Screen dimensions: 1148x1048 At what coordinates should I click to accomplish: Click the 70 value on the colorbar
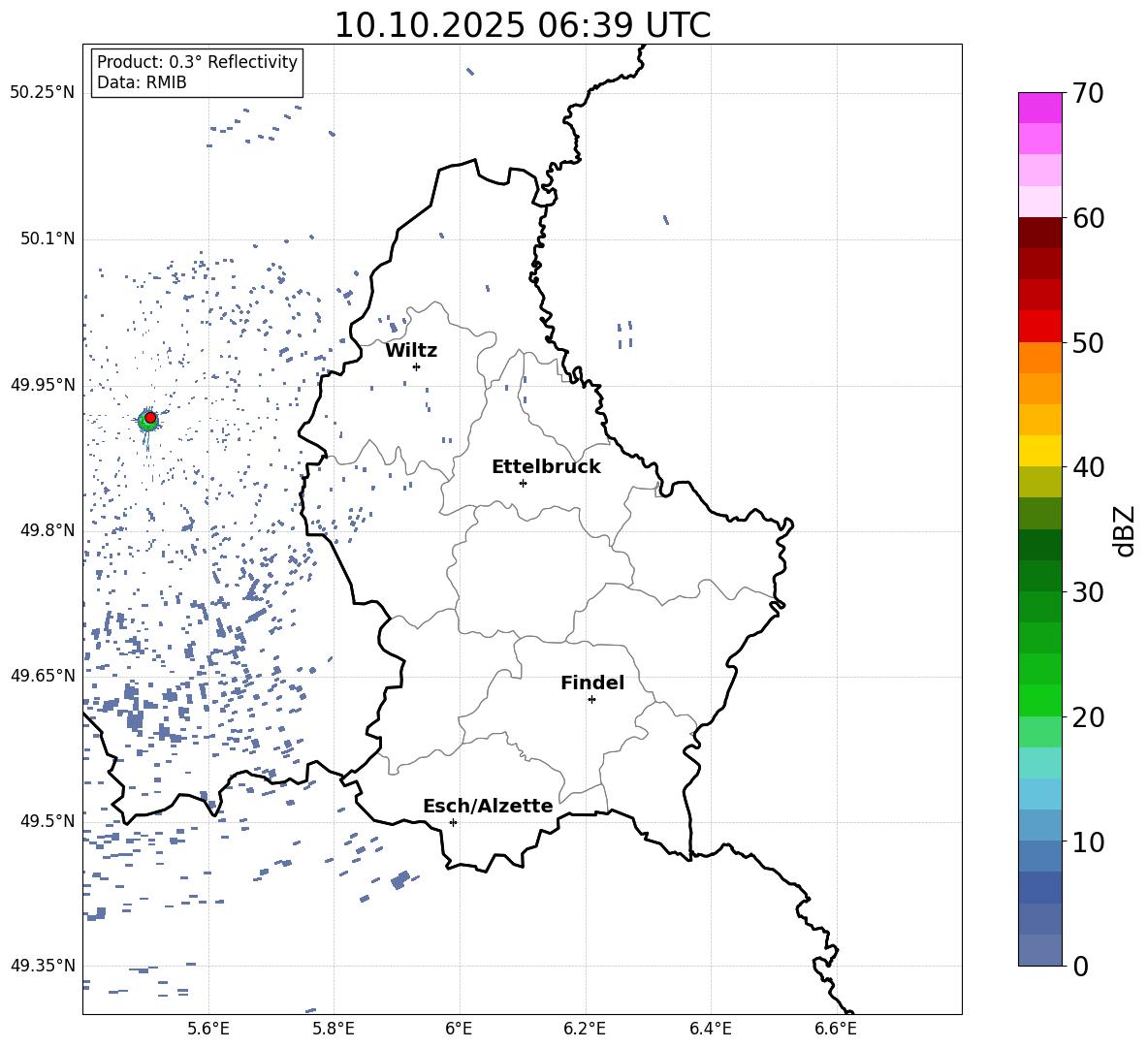pos(1088,93)
